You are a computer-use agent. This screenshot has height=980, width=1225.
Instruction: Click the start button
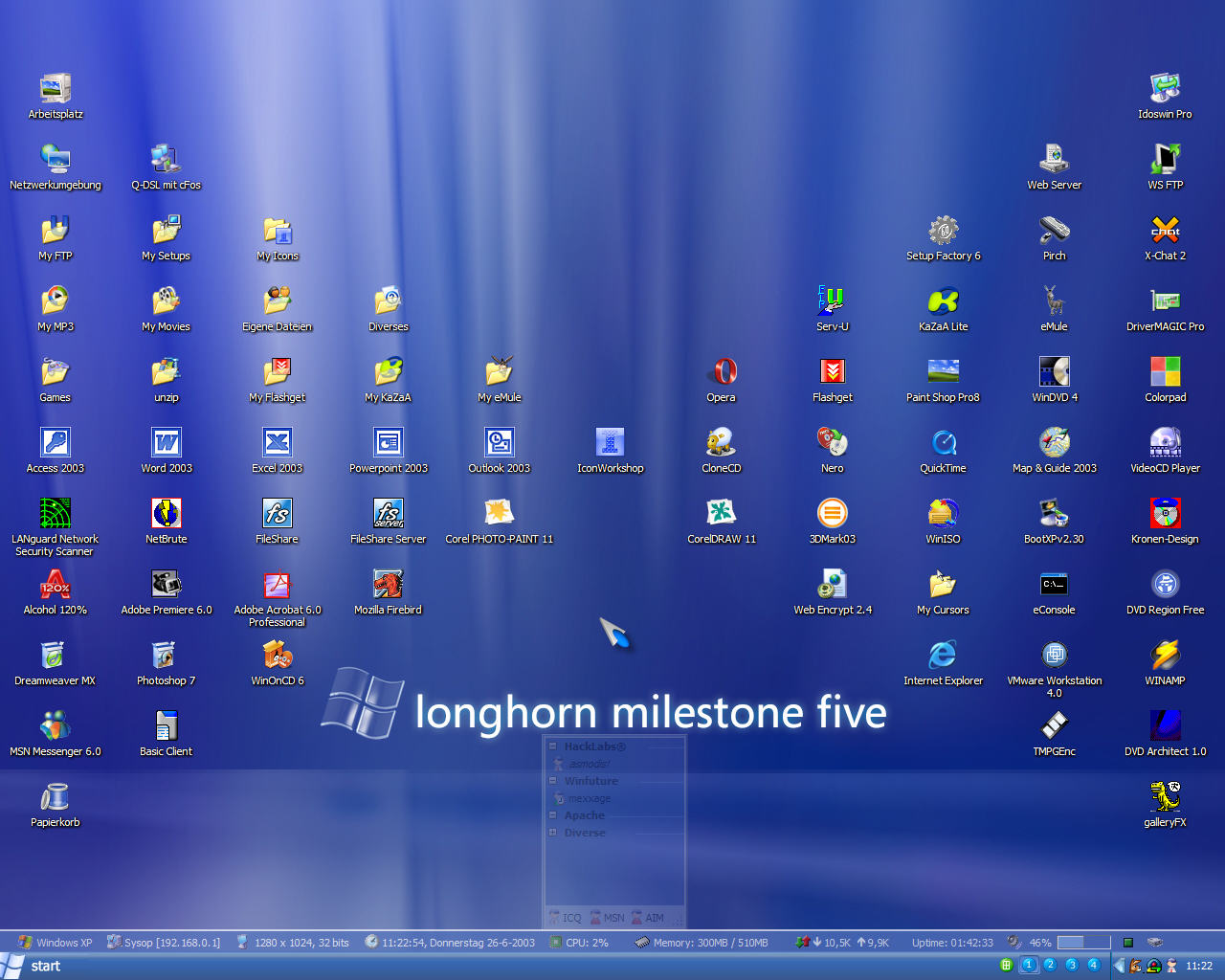33,966
